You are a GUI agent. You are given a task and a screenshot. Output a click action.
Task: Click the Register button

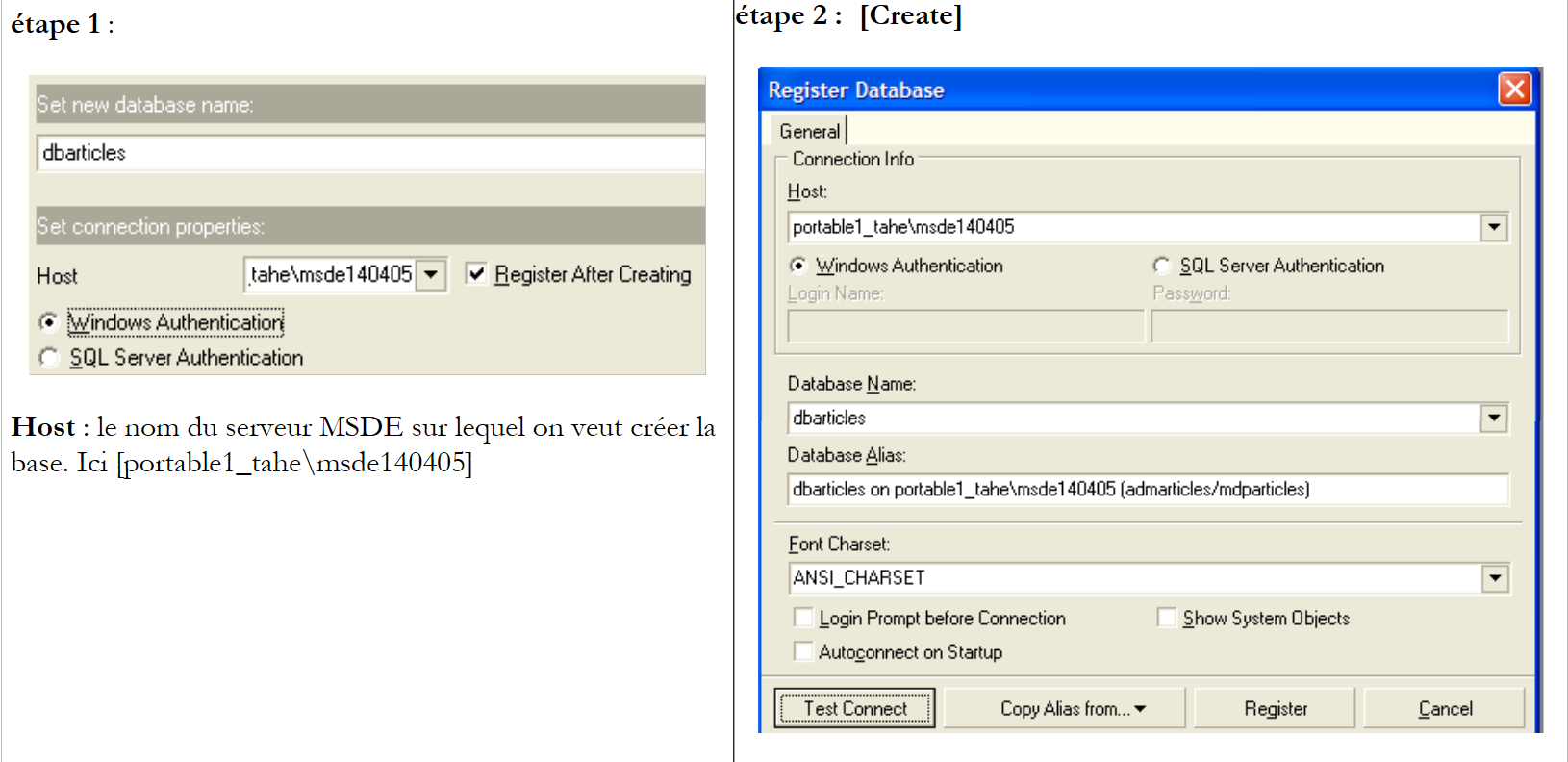click(1275, 709)
